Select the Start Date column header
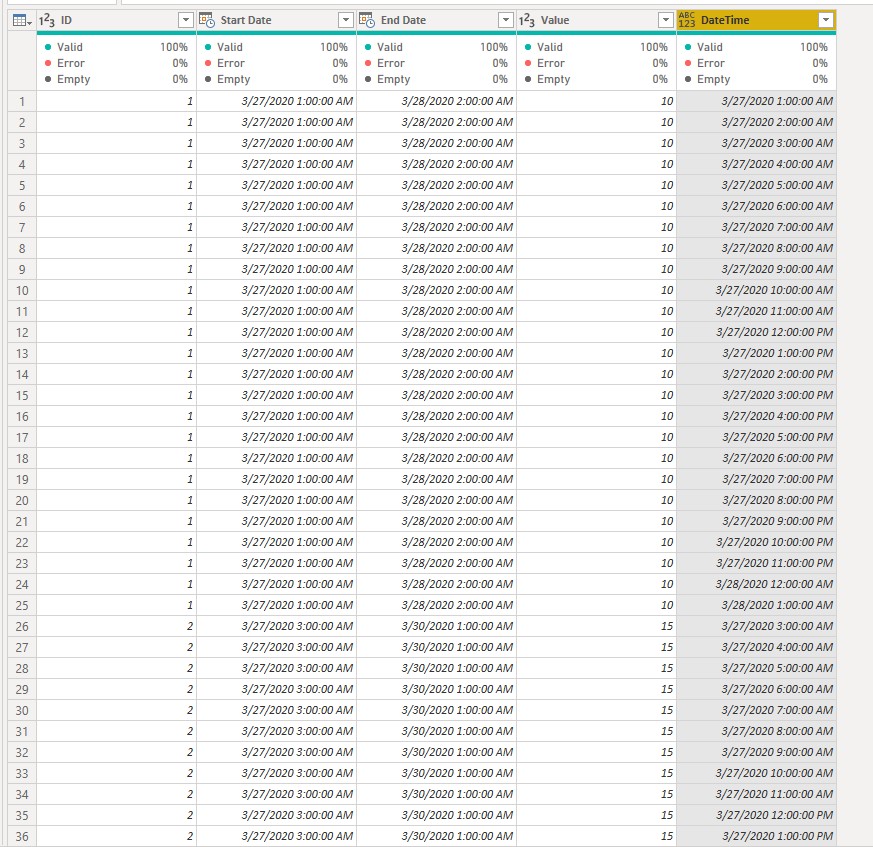873x847 pixels. click(x=277, y=21)
